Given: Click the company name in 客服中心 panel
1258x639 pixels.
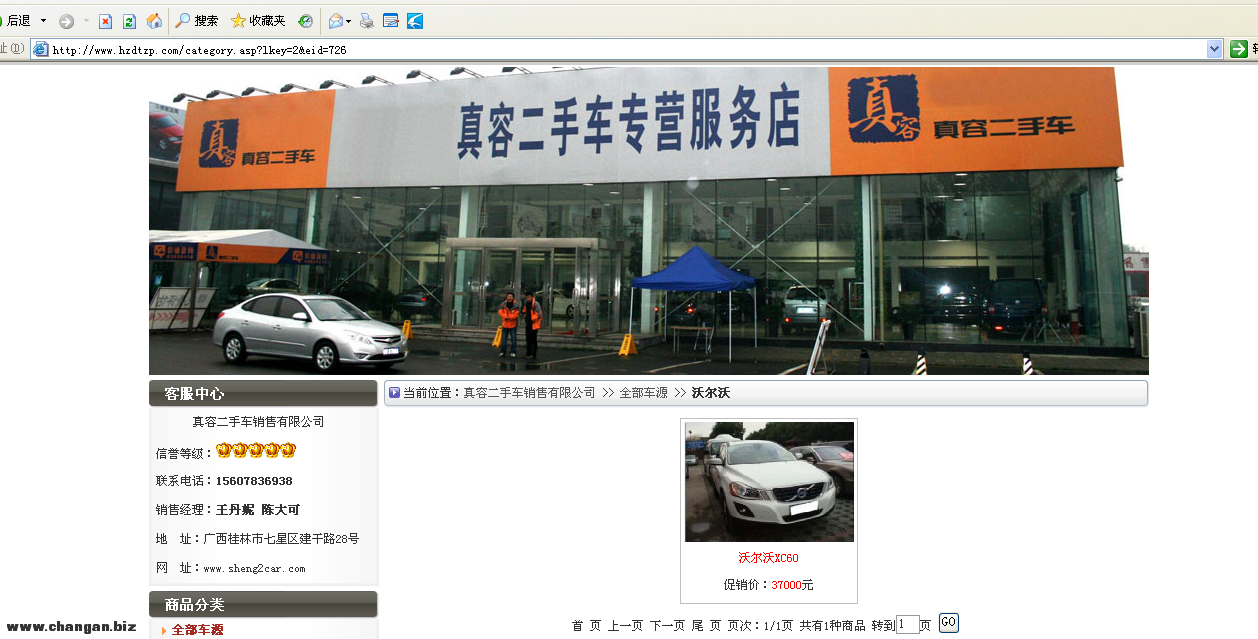Looking at the screenshot, I should click(258, 422).
